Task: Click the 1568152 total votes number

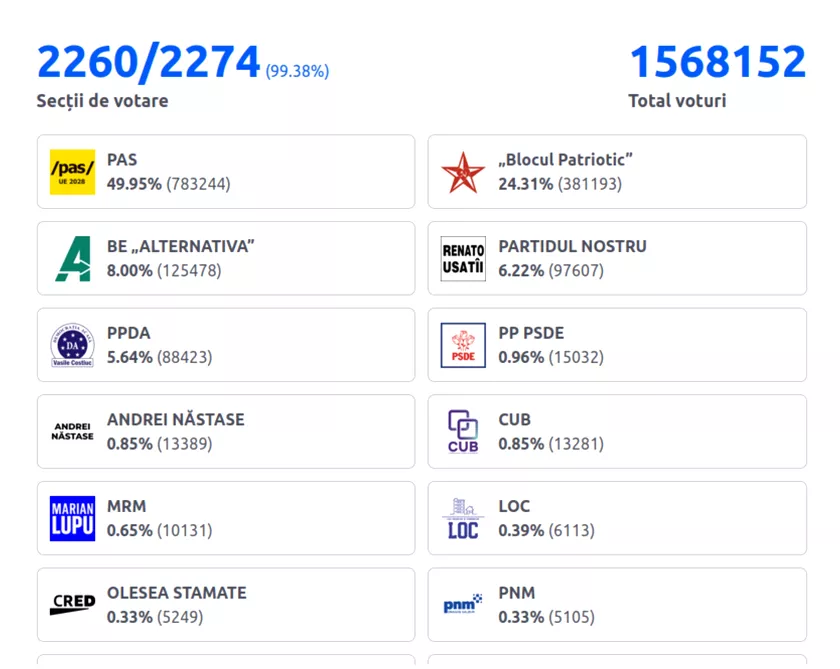Action: tap(717, 62)
